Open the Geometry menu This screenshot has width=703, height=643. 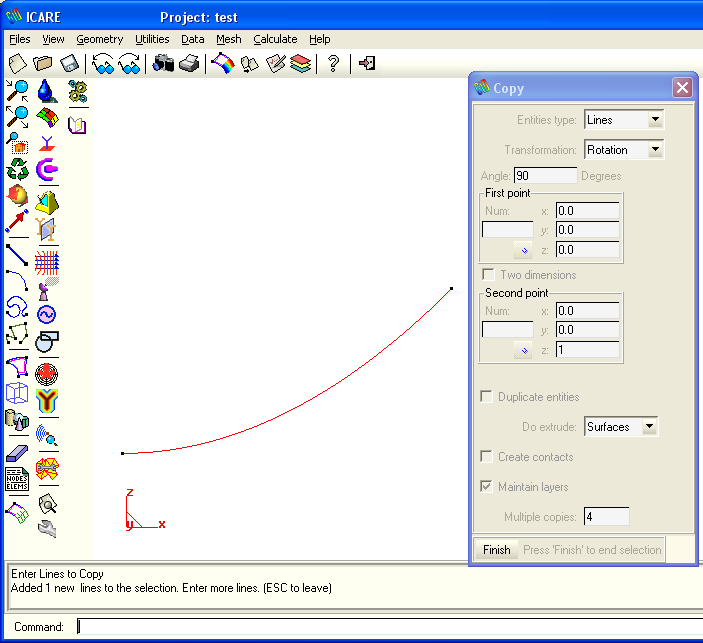click(x=100, y=39)
